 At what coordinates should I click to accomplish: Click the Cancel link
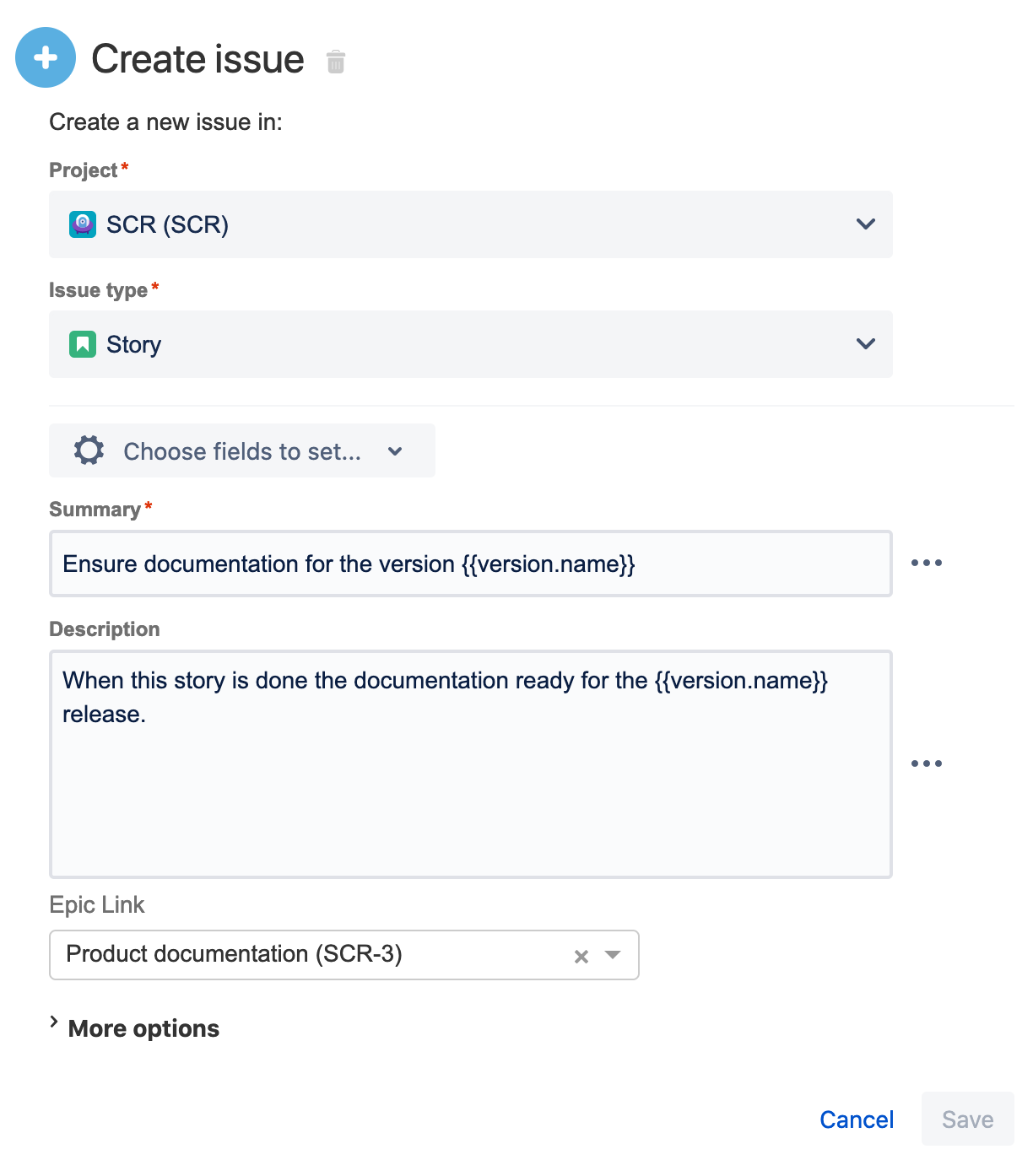pos(857,1119)
